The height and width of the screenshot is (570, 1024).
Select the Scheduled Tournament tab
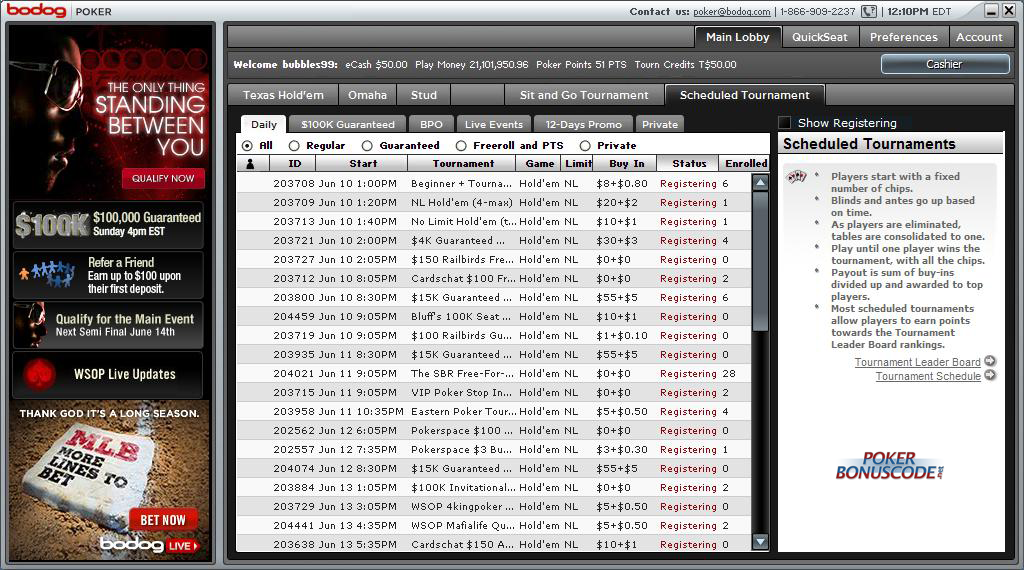pyautogui.click(x=744, y=95)
